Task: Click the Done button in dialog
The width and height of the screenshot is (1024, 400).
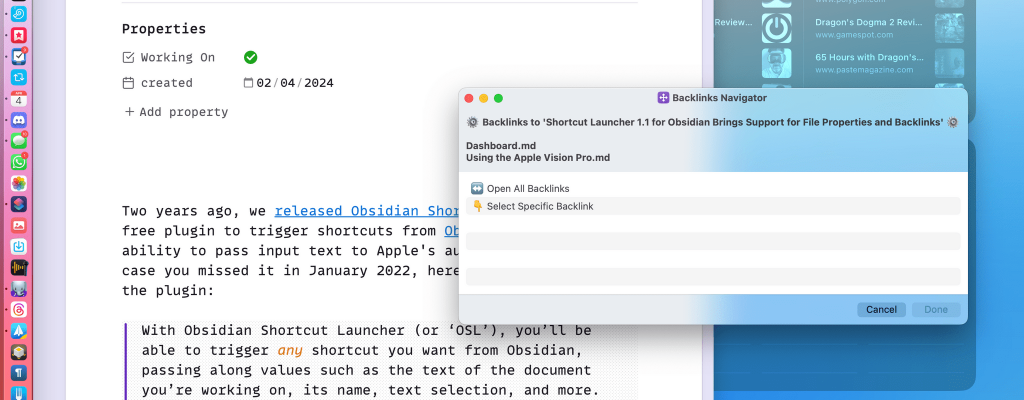Action: tap(936, 310)
